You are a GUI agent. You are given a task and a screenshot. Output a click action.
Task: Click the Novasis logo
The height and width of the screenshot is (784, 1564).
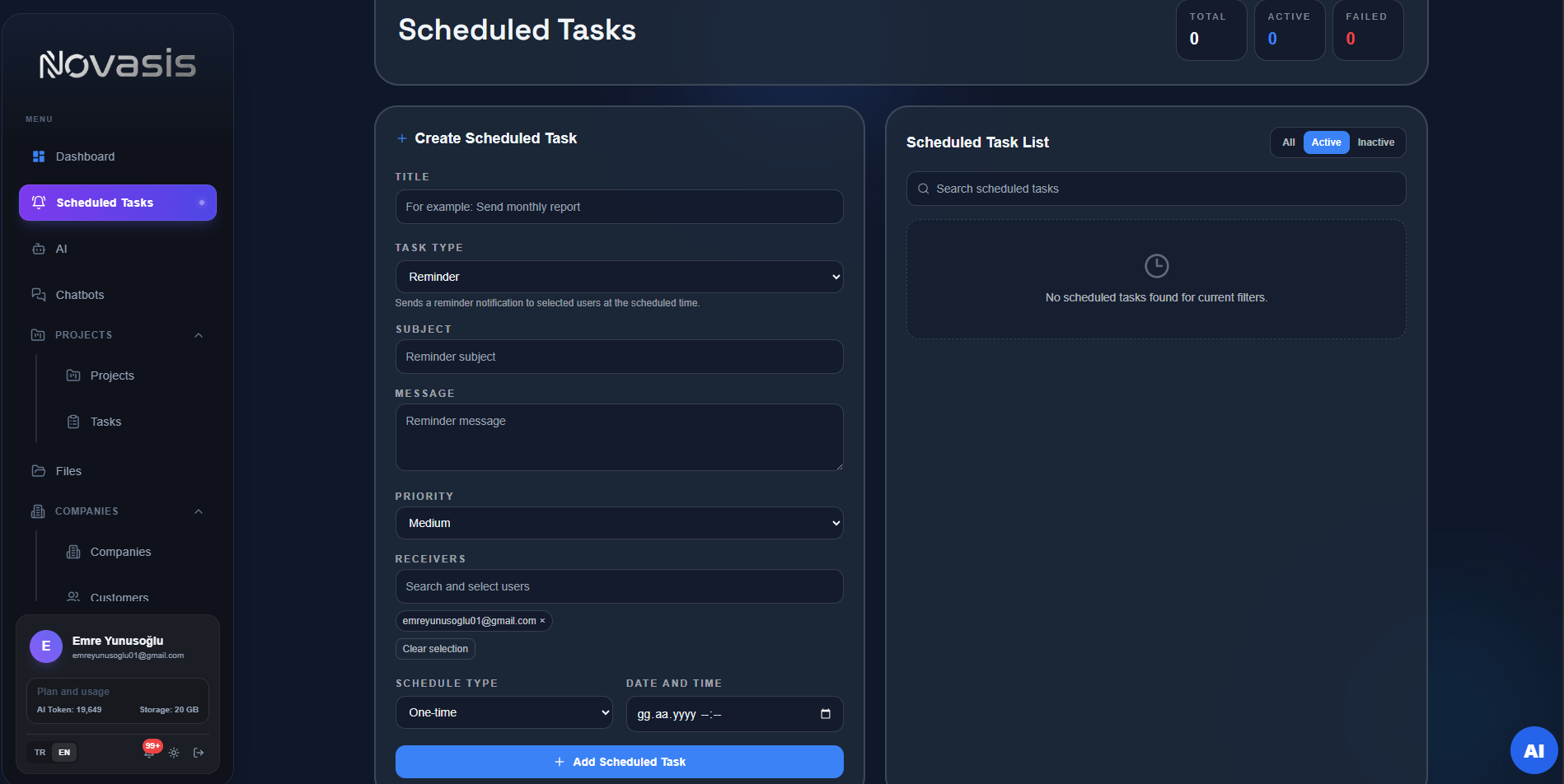point(118,63)
